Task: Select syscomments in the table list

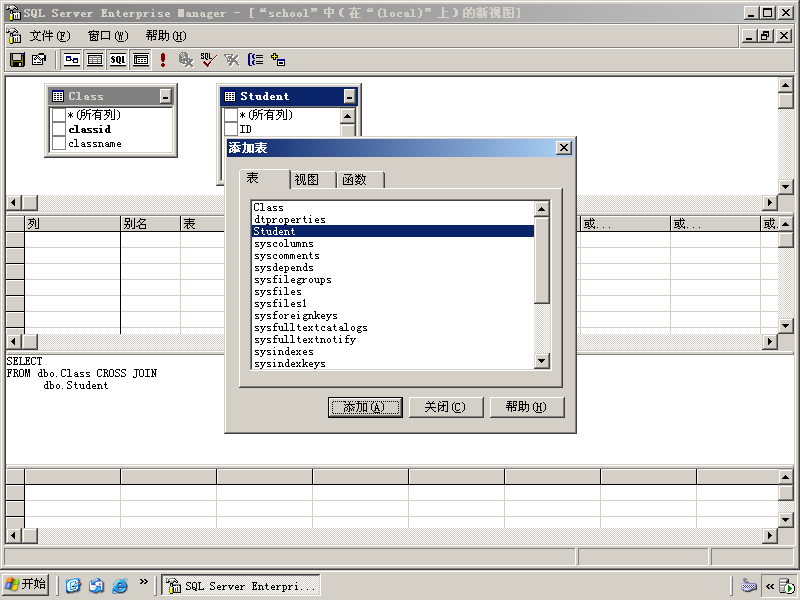Action: (393, 255)
